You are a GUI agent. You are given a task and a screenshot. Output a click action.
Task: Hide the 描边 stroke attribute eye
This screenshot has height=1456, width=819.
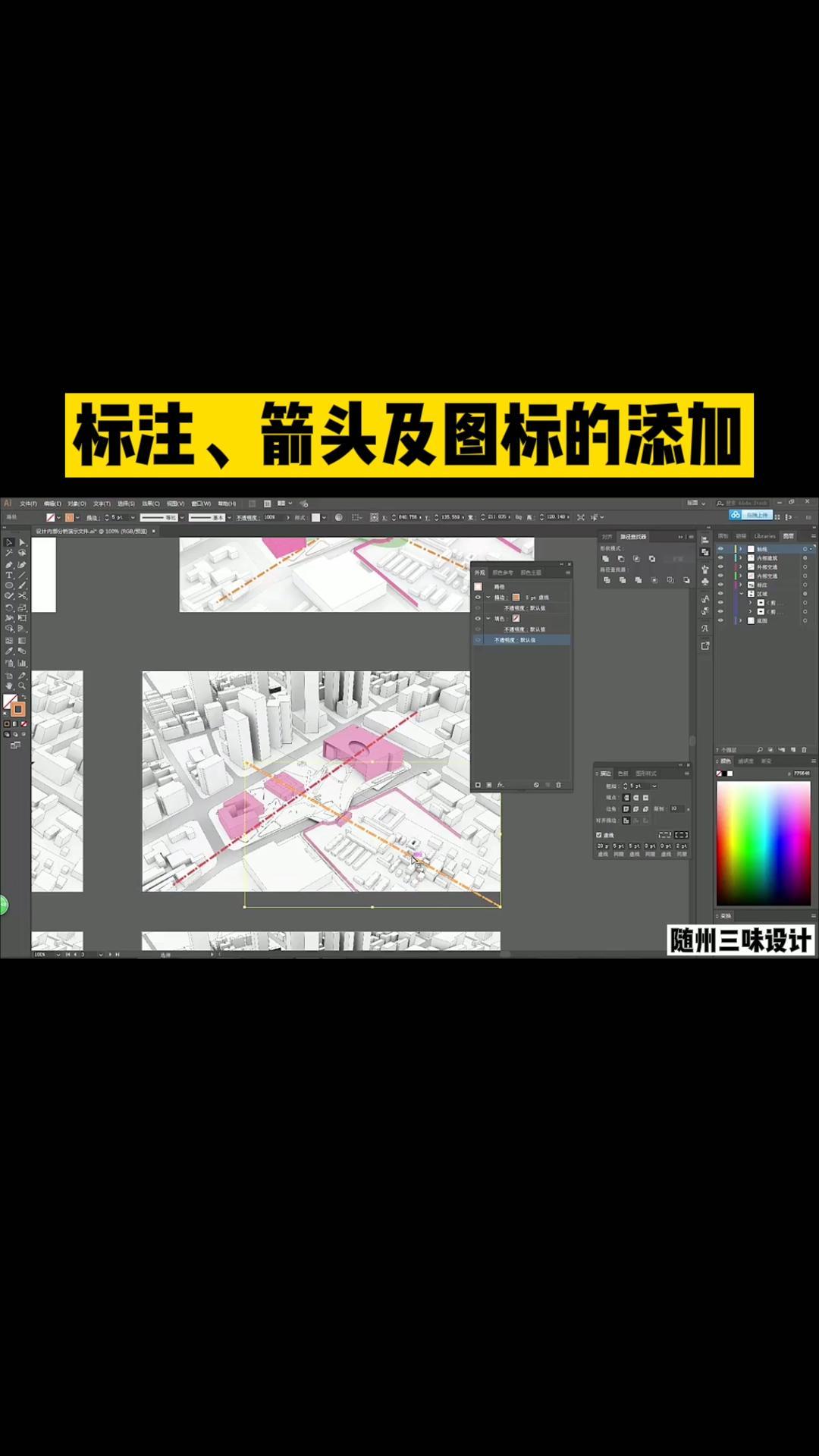[x=478, y=598]
